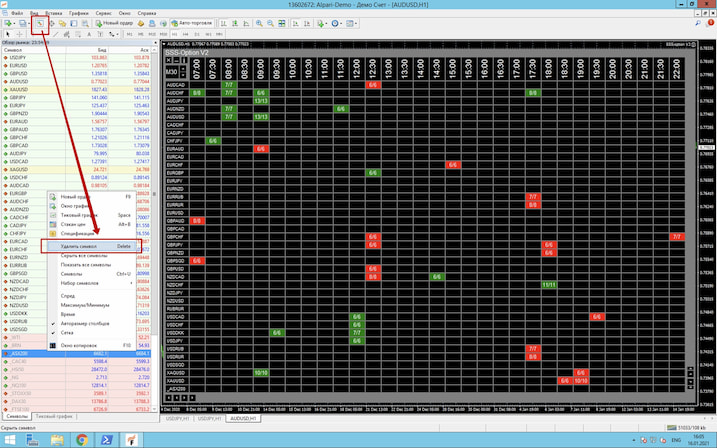The height and width of the screenshot is (448, 717).
Task: Expand the 'Набор символов' submenu
Action: coord(82,281)
